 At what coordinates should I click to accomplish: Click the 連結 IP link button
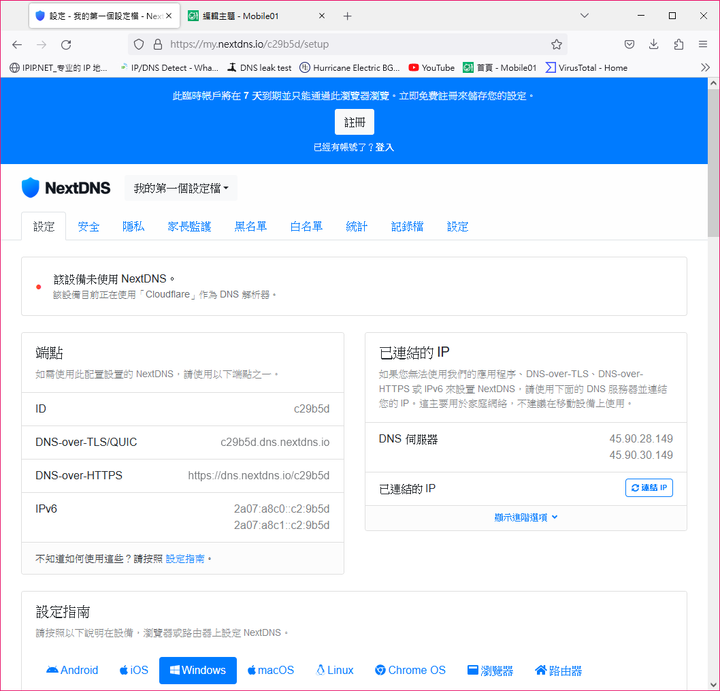(x=649, y=488)
